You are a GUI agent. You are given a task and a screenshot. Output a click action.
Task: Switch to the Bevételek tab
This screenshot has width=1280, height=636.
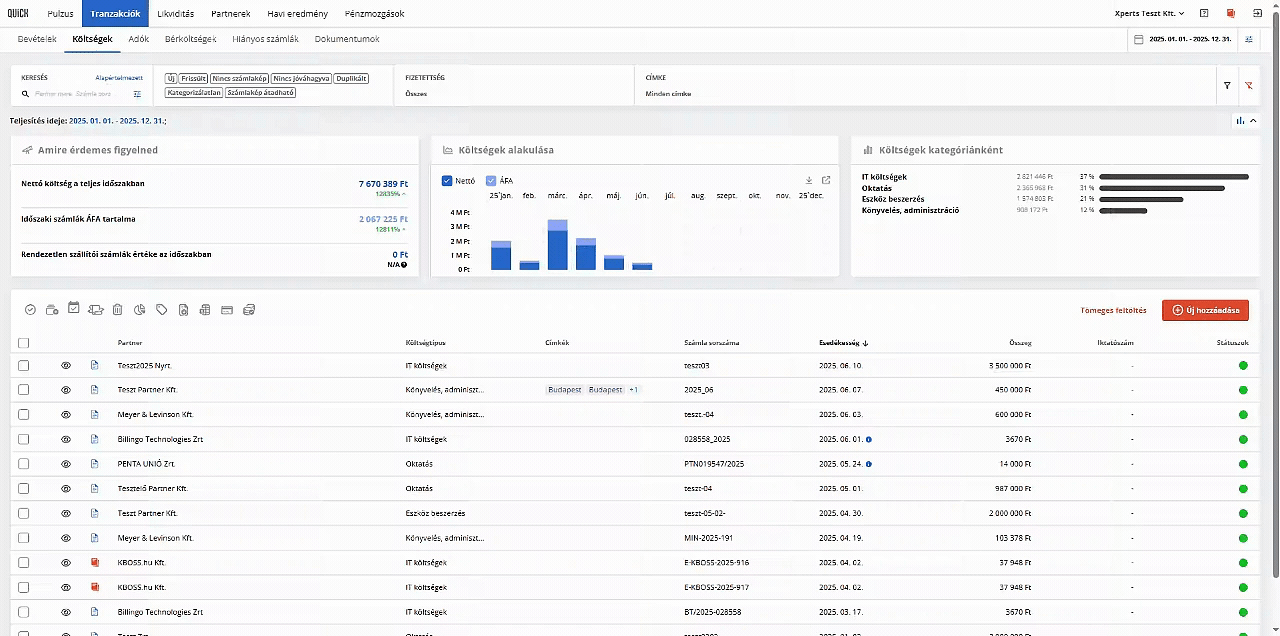coord(37,39)
